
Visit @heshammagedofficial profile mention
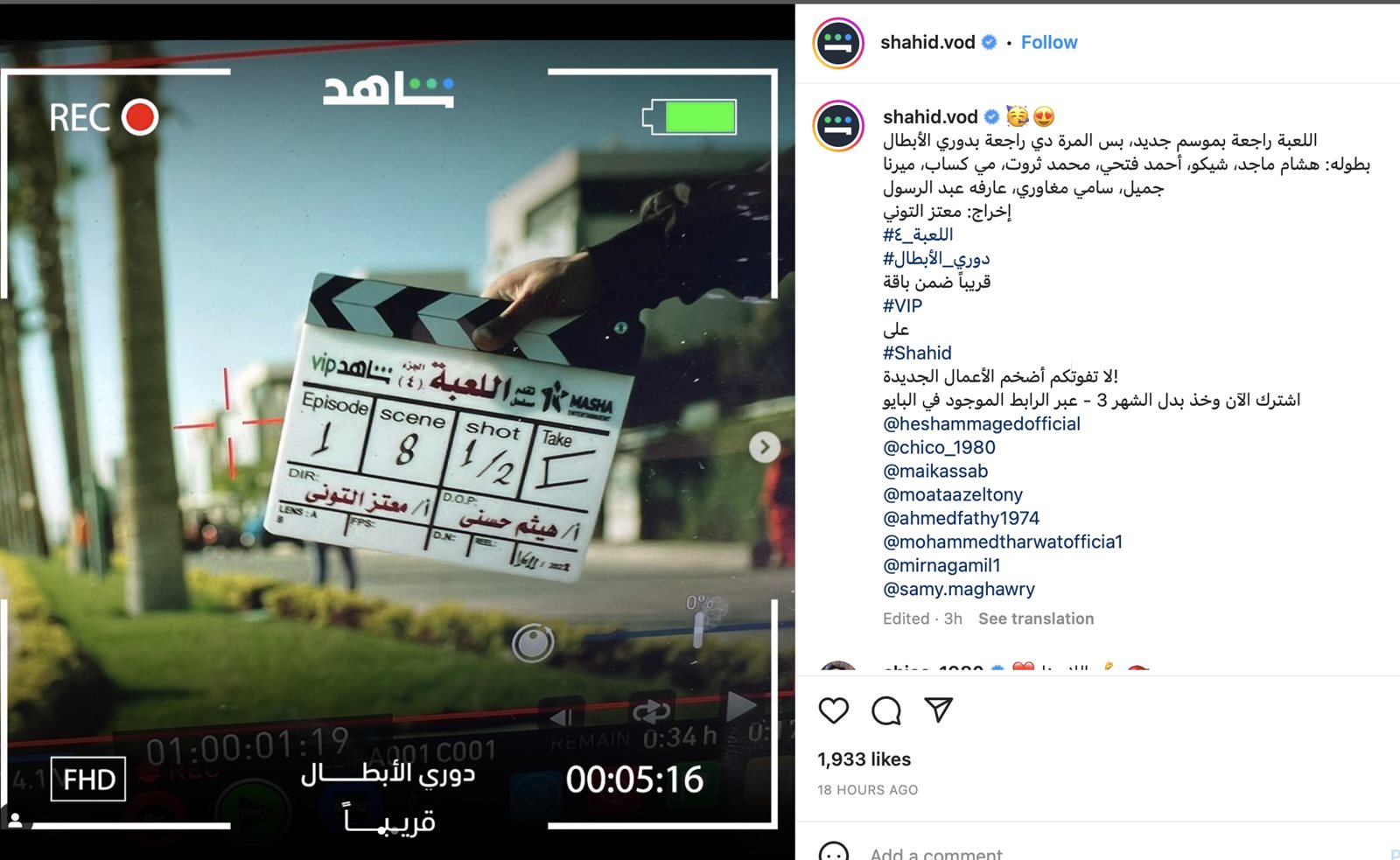(981, 423)
